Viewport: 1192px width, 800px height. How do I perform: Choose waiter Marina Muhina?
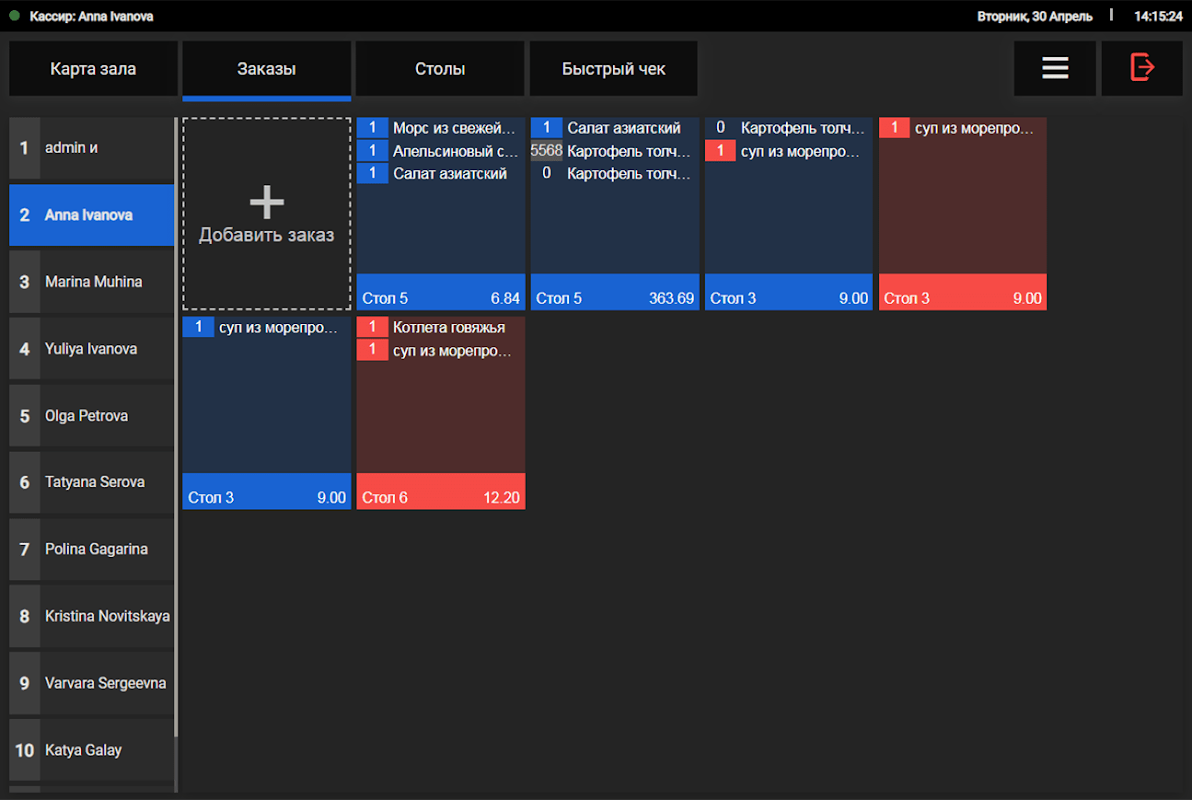(92, 281)
